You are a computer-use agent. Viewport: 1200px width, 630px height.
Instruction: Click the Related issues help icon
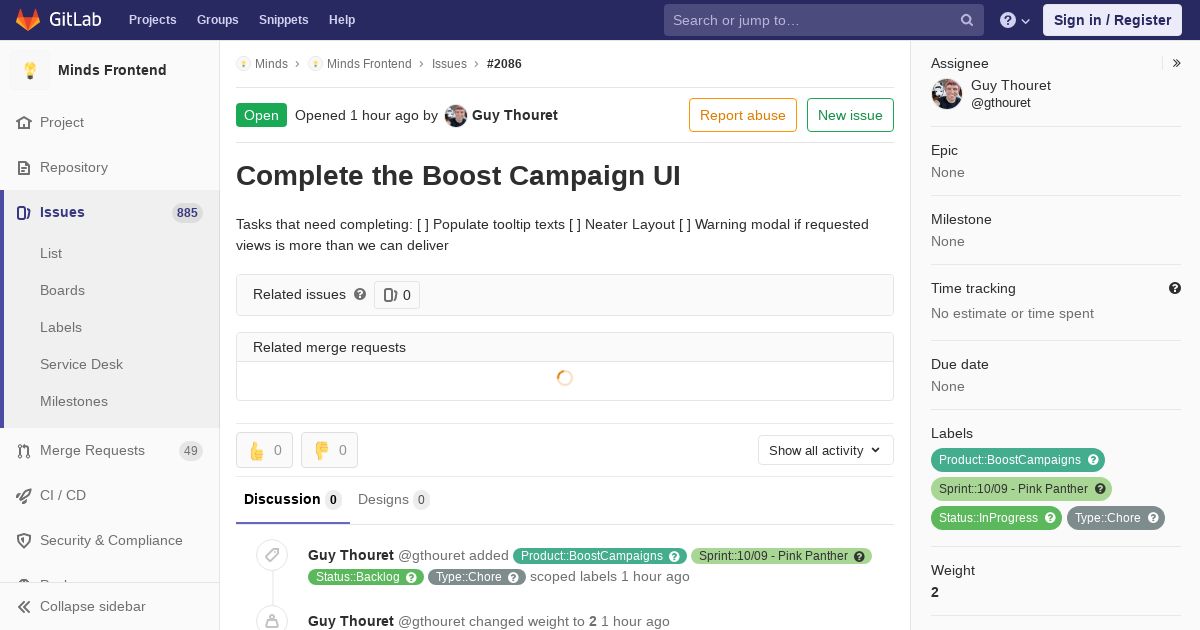coord(360,294)
